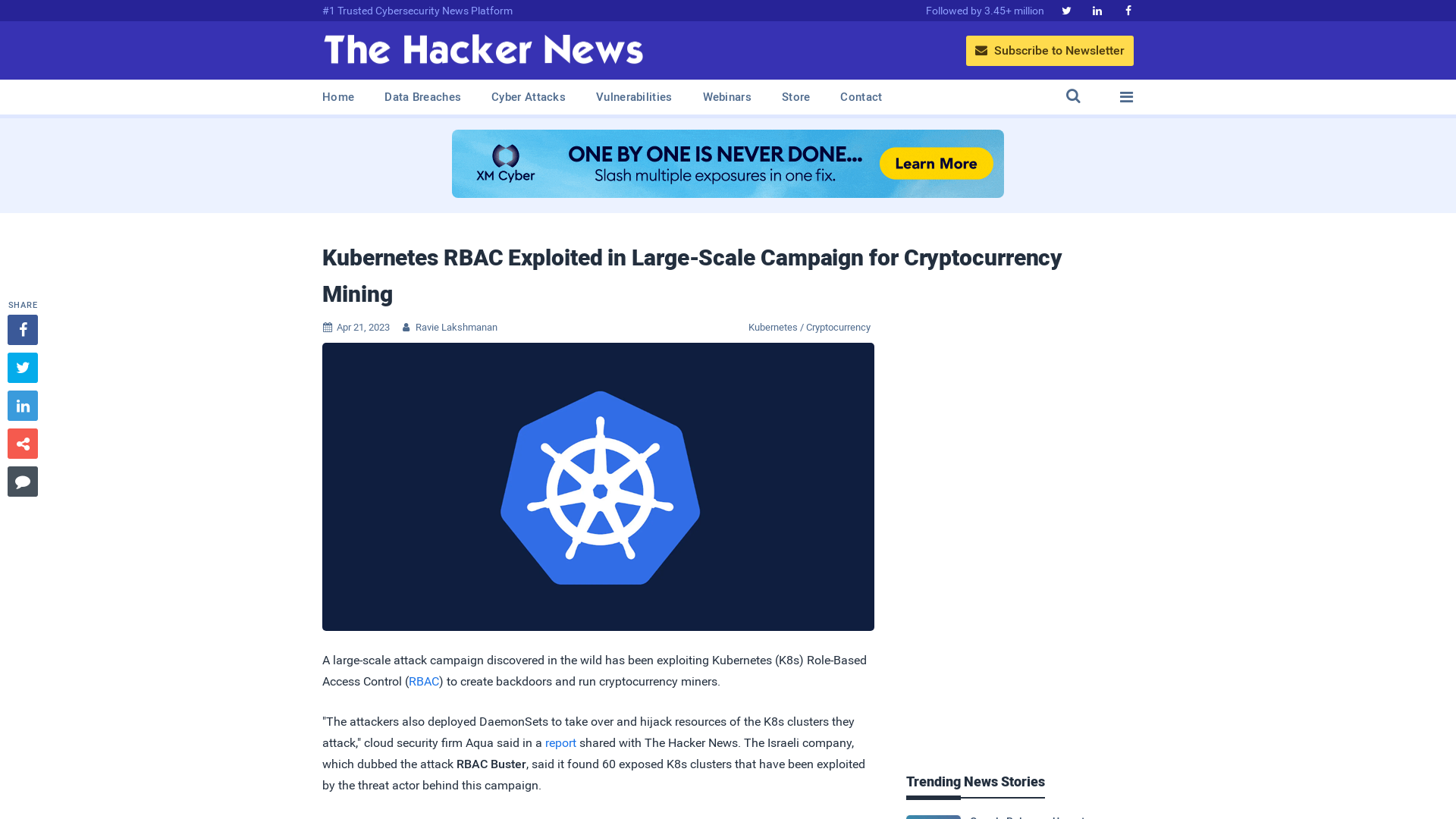Click the RBAC hyperlink in article
The width and height of the screenshot is (1456, 819).
[423, 681]
